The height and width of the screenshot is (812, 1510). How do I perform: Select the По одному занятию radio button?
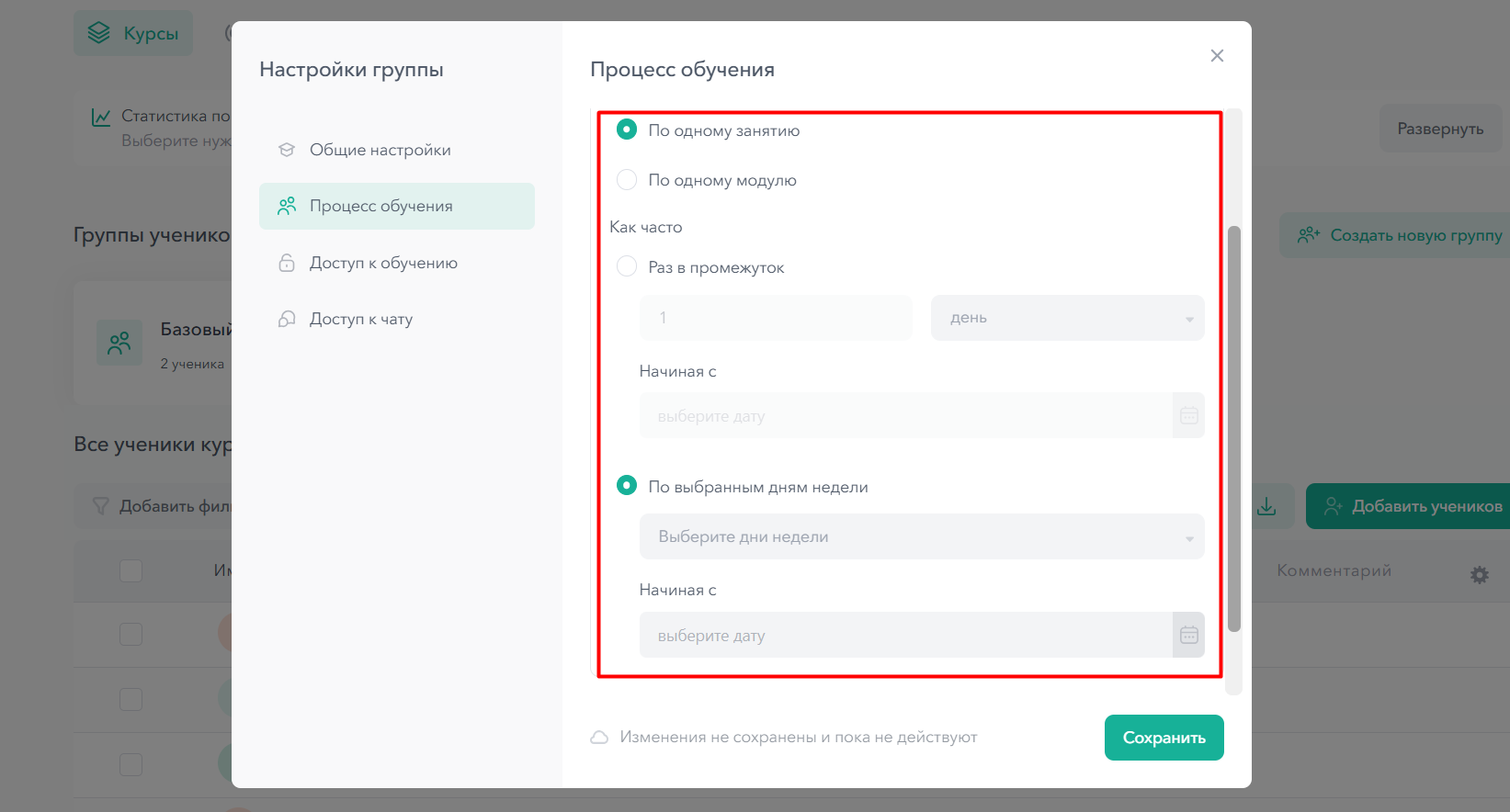coord(627,130)
